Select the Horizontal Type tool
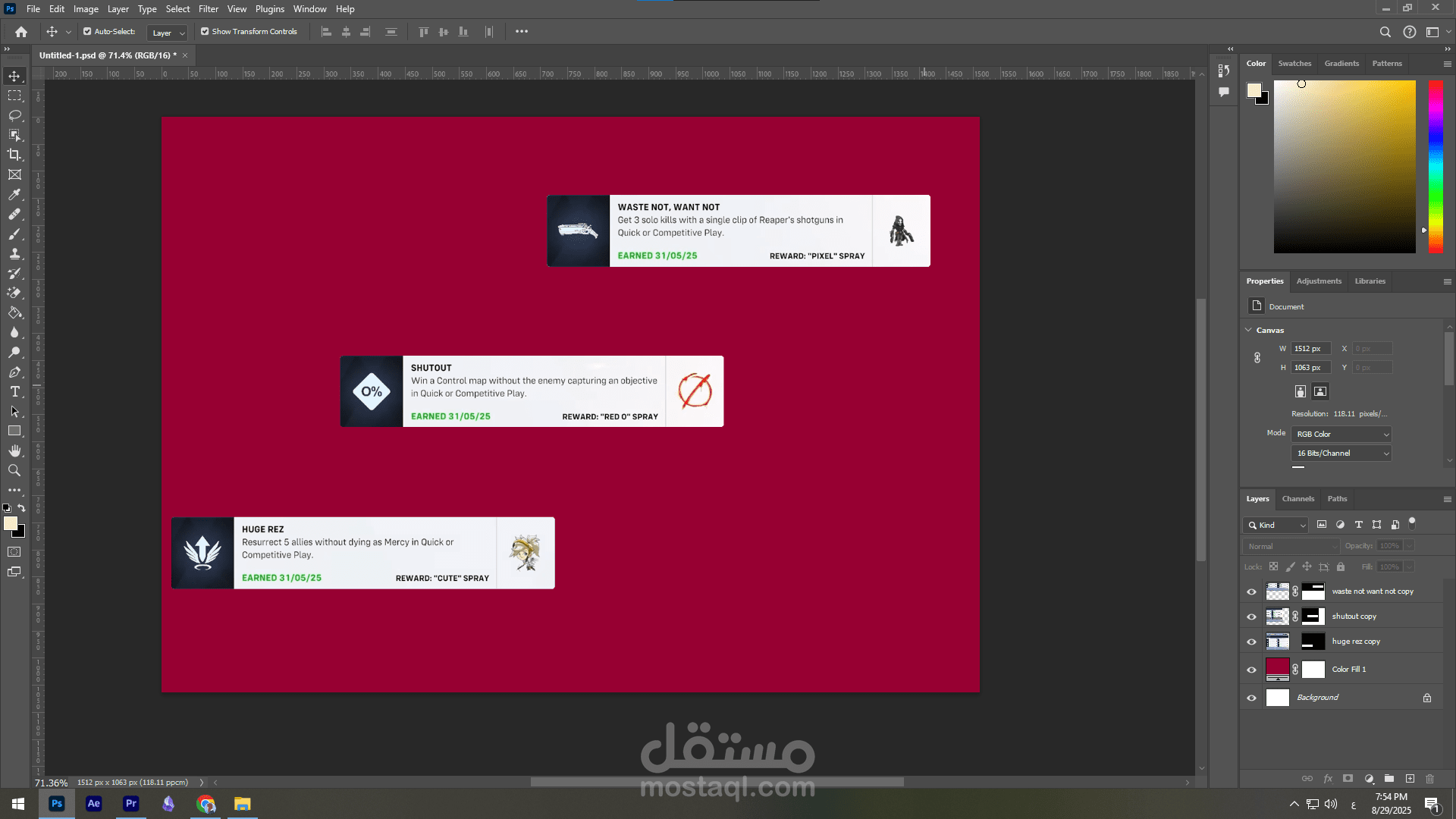 click(x=14, y=391)
